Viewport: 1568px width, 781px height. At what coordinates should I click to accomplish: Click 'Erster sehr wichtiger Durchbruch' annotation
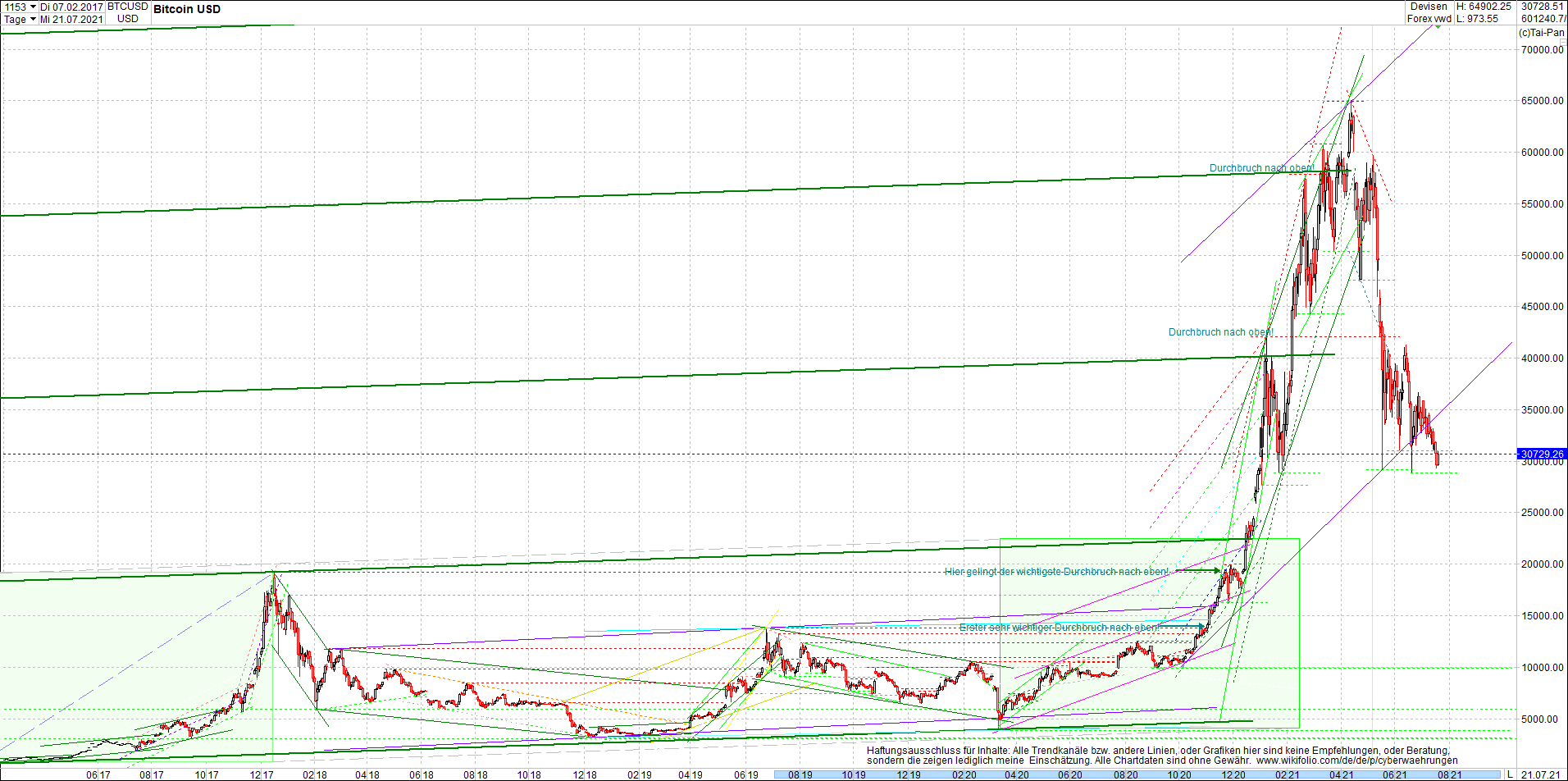[1060, 628]
